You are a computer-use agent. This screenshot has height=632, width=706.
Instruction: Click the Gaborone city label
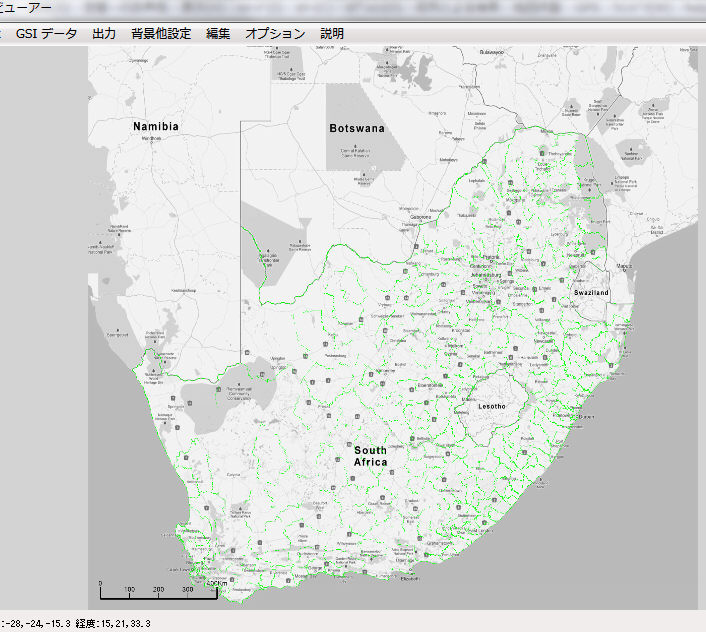tap(421, 217)
